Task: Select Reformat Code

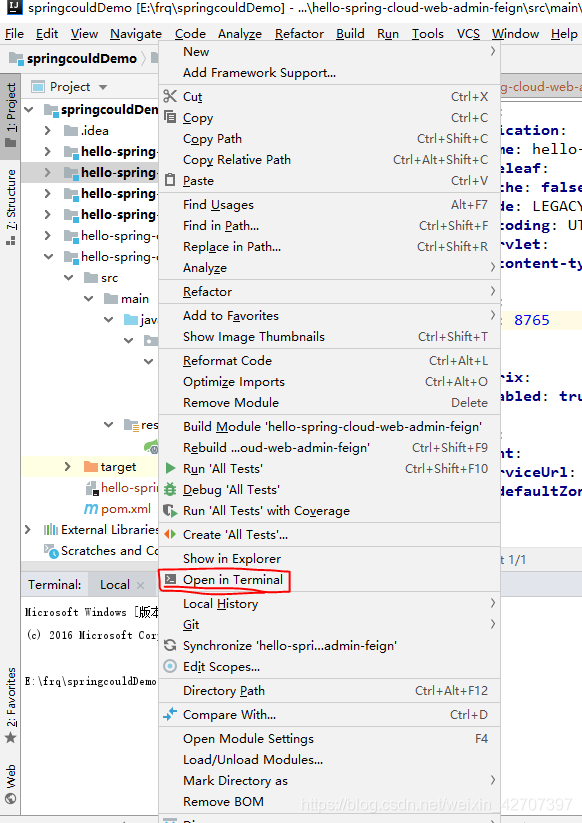Action: 329,361
